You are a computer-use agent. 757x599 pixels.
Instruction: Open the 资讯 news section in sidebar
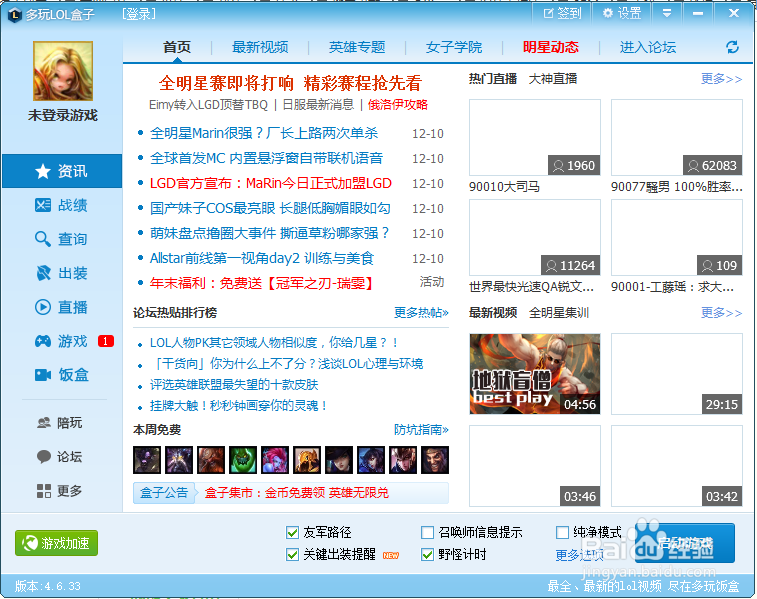point(62,171)
